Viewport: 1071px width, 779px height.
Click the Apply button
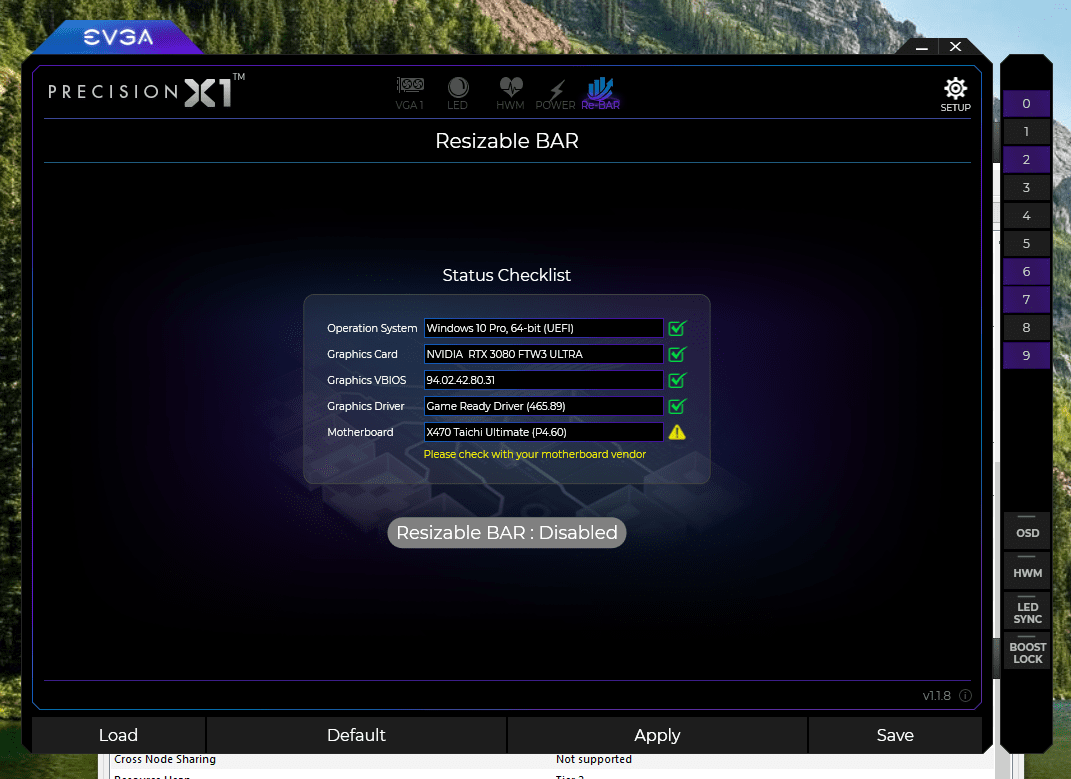(x=657, y=735)
